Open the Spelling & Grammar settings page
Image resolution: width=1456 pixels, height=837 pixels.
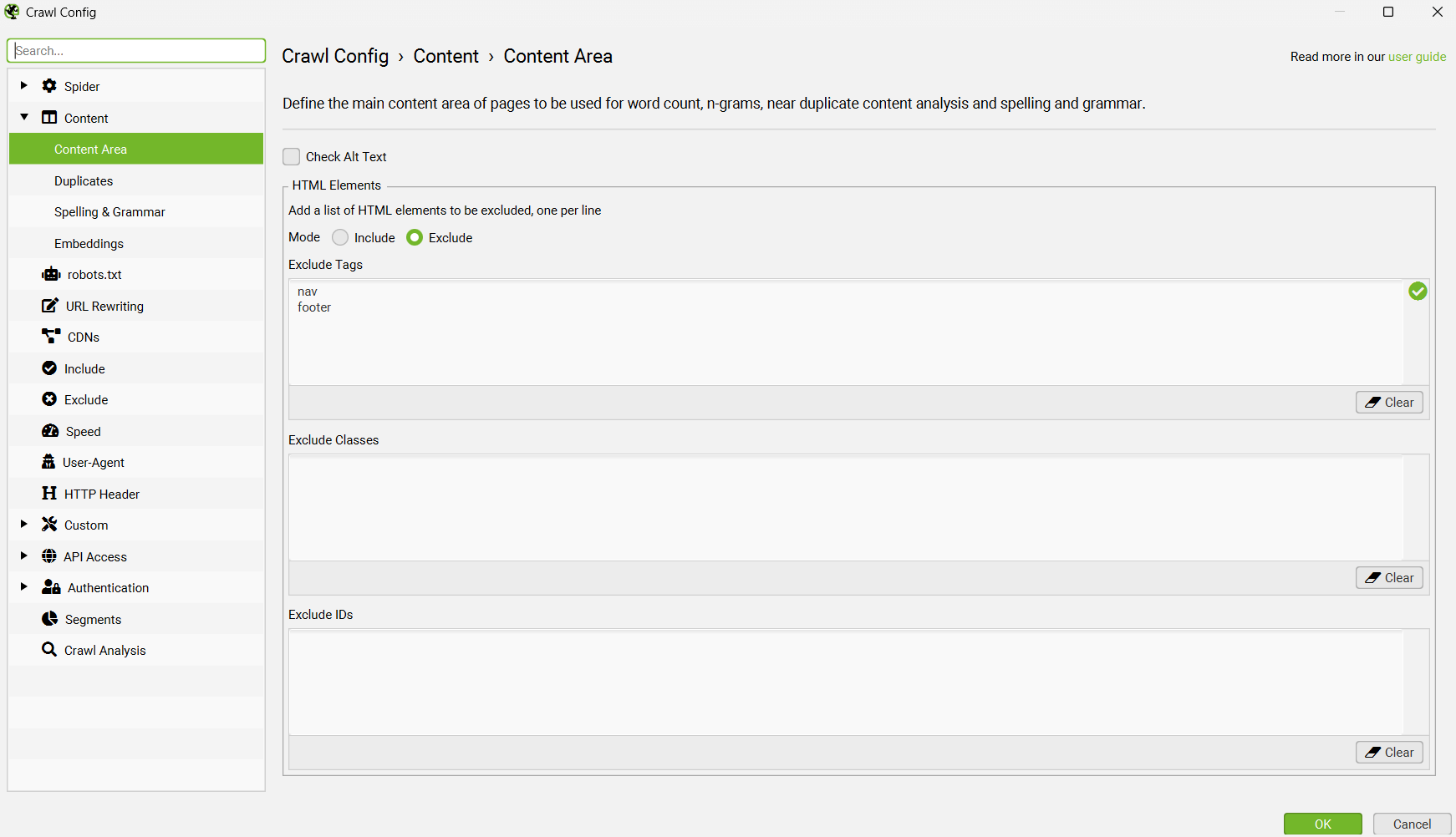(136, 211)
